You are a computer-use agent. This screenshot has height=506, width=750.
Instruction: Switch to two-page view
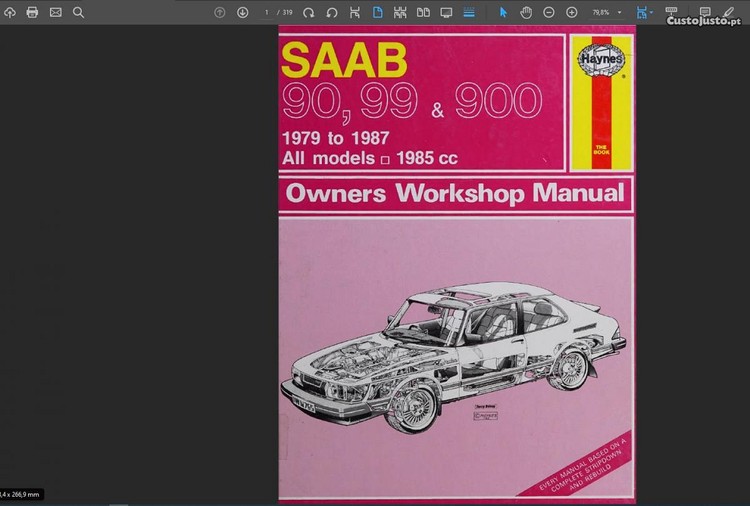(x=423, y=12)
